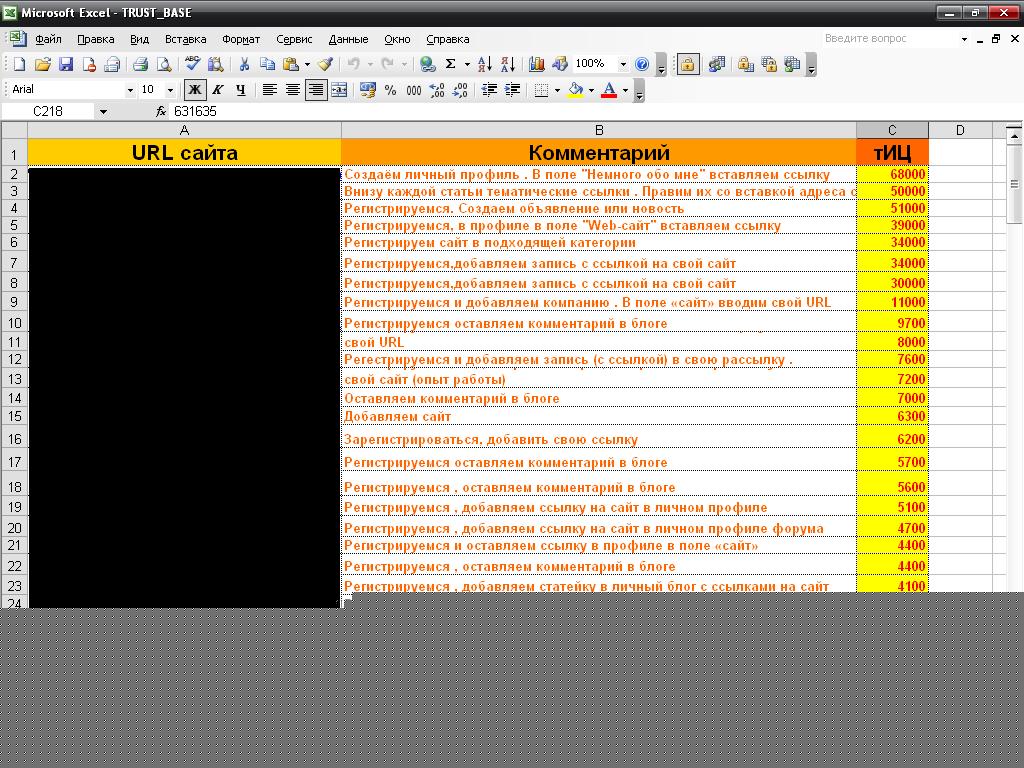Open the Research pane icon
The image size is (1024, 768).
click(x=215, y=64)
